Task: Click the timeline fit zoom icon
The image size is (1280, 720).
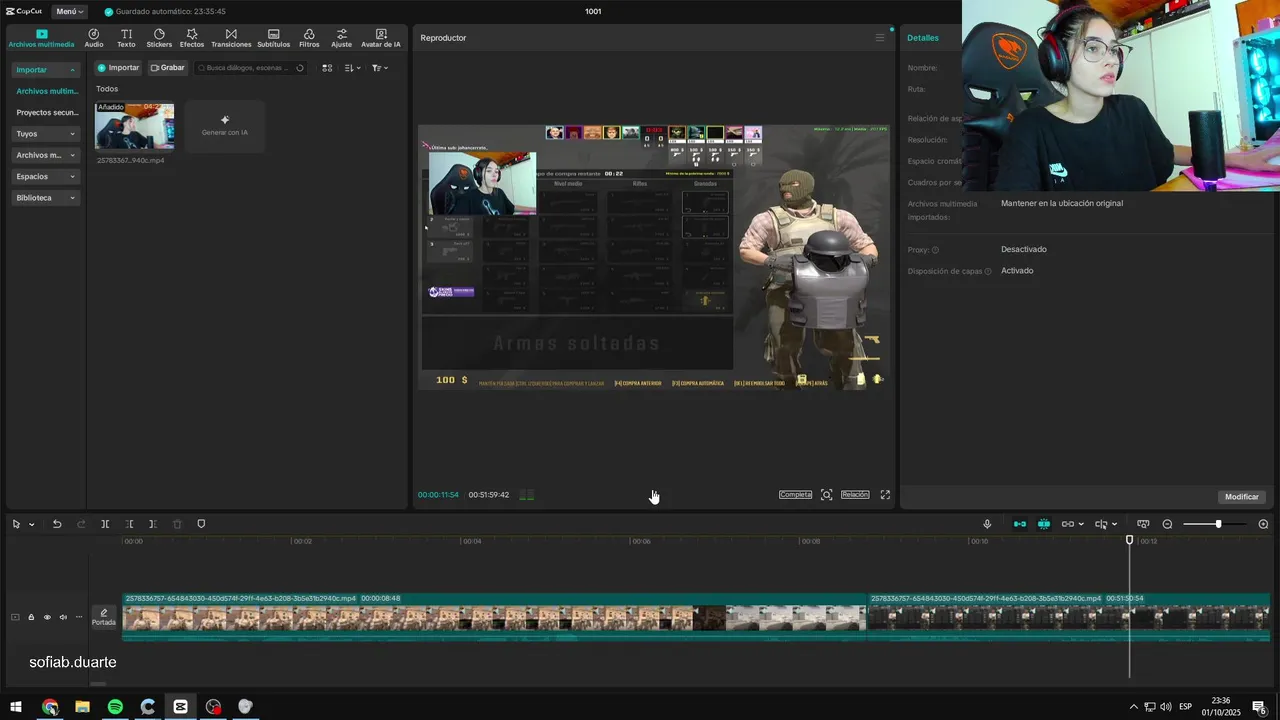Action: pyautogui.click(x=1143, y=524)
